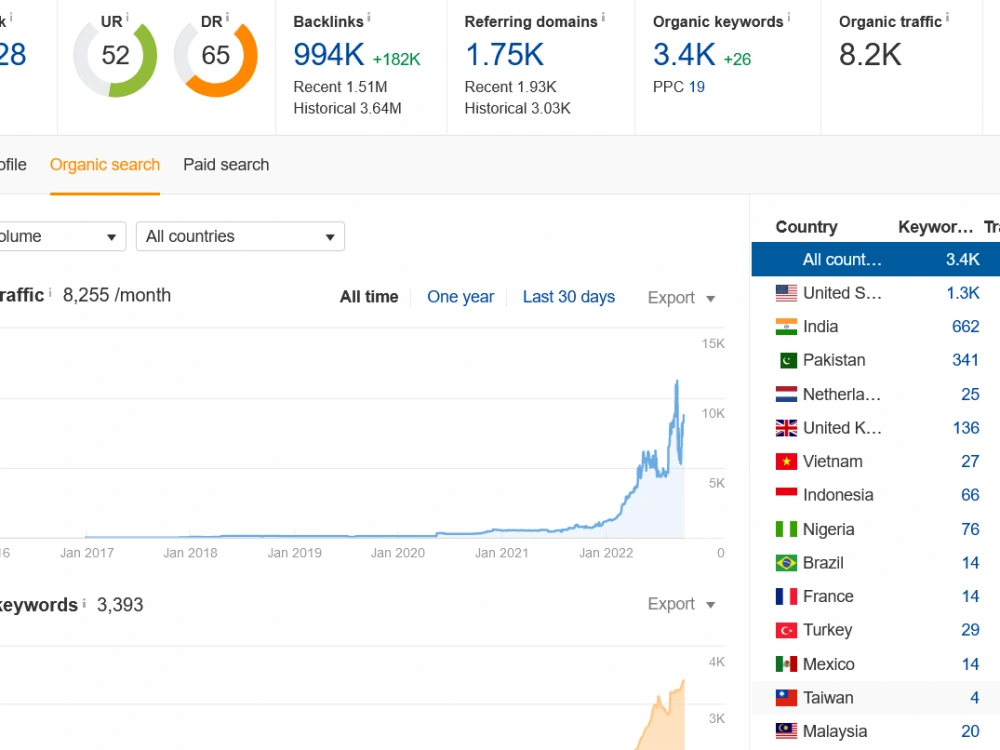
Task: Switch chart to One year range
Action: [460, 297]
